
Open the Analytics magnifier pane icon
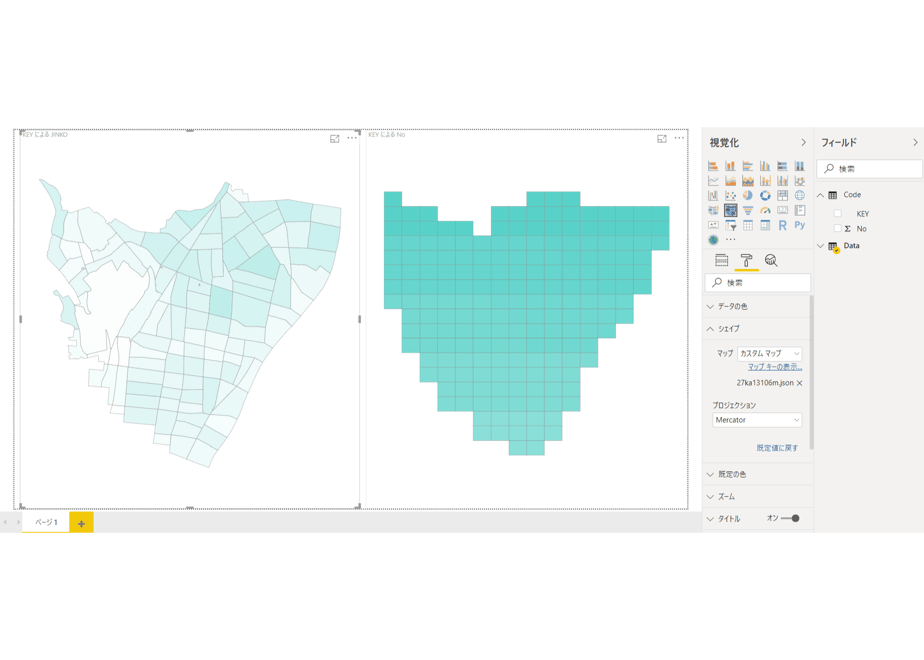[771, 260]
